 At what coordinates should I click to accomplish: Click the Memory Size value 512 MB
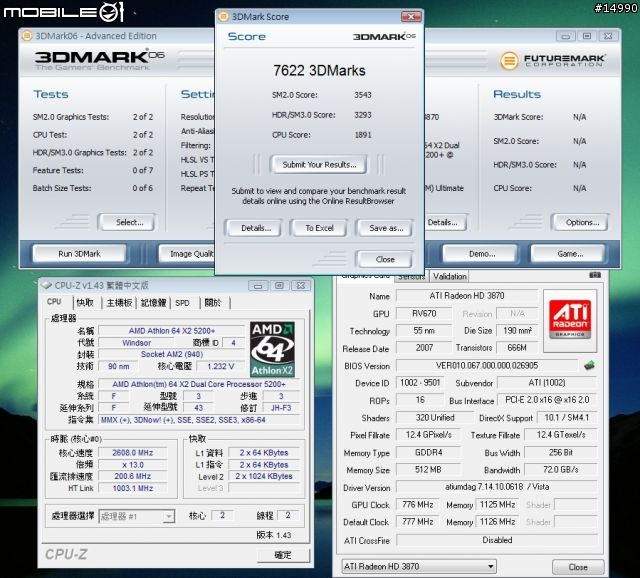pyautogui.click(x=428, y=469)
